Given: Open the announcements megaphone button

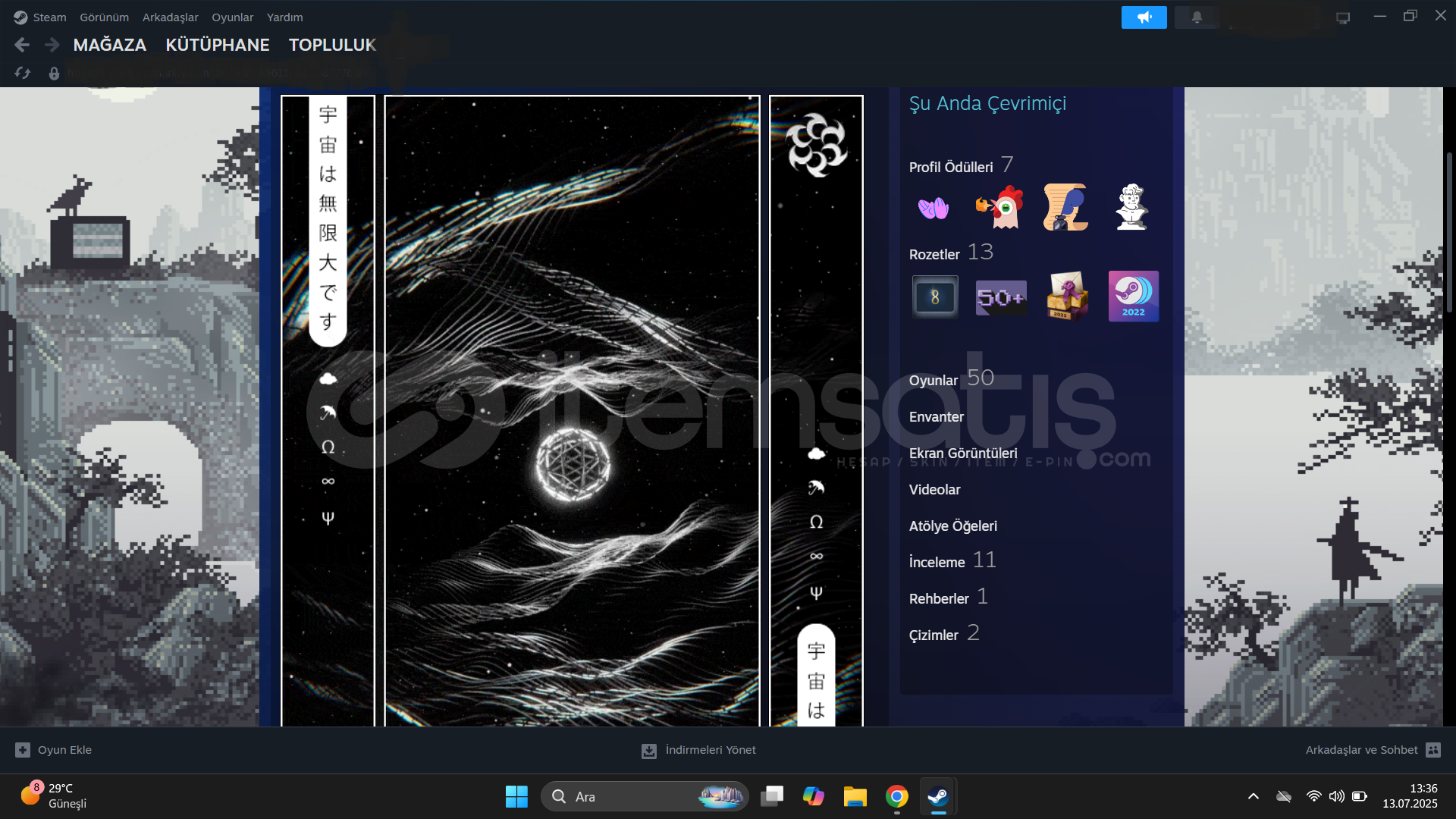Looking at the screenshot, I should pos(1144,17).
